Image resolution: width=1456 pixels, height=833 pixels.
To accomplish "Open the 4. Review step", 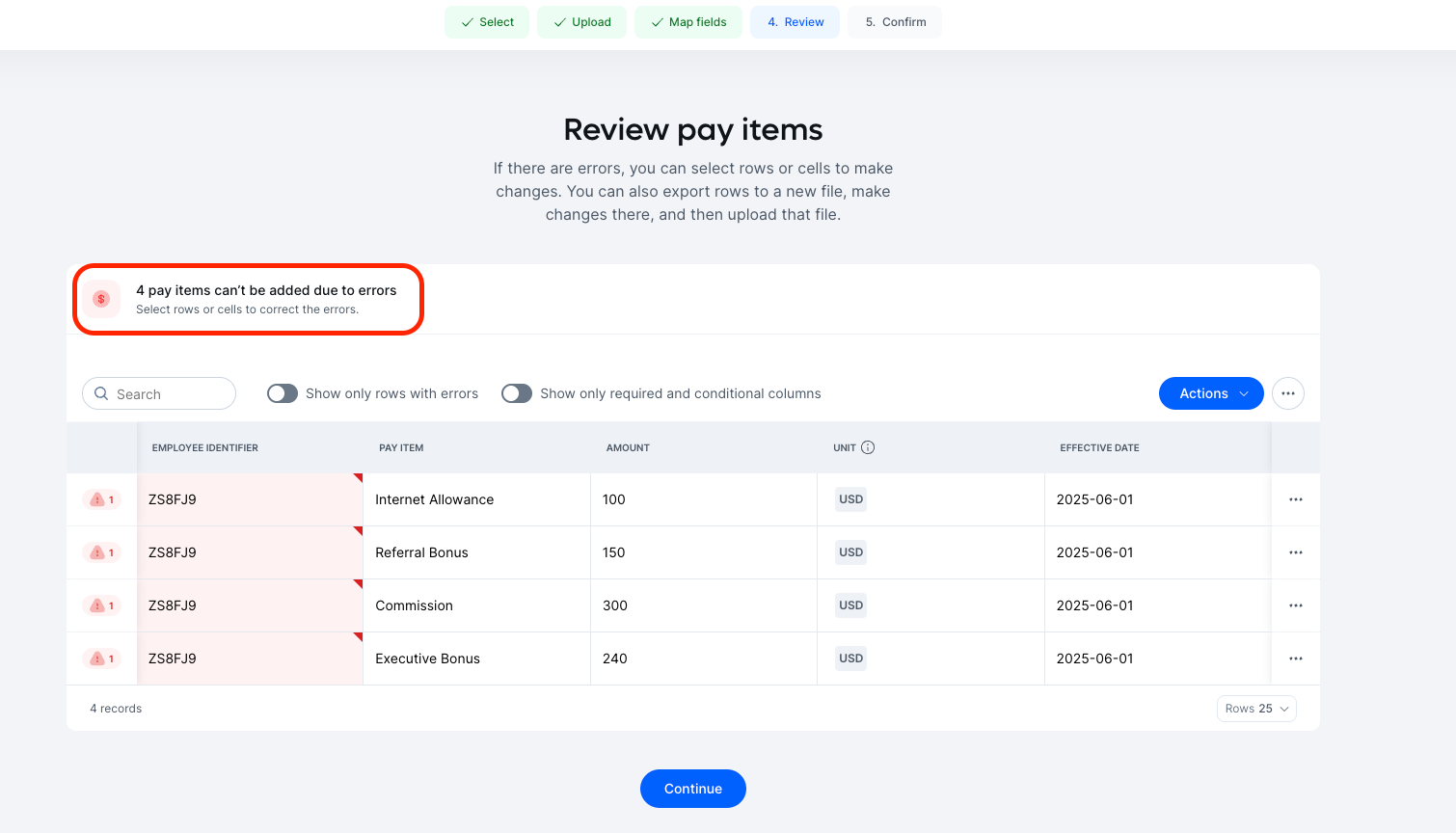I will pos(795,22).
